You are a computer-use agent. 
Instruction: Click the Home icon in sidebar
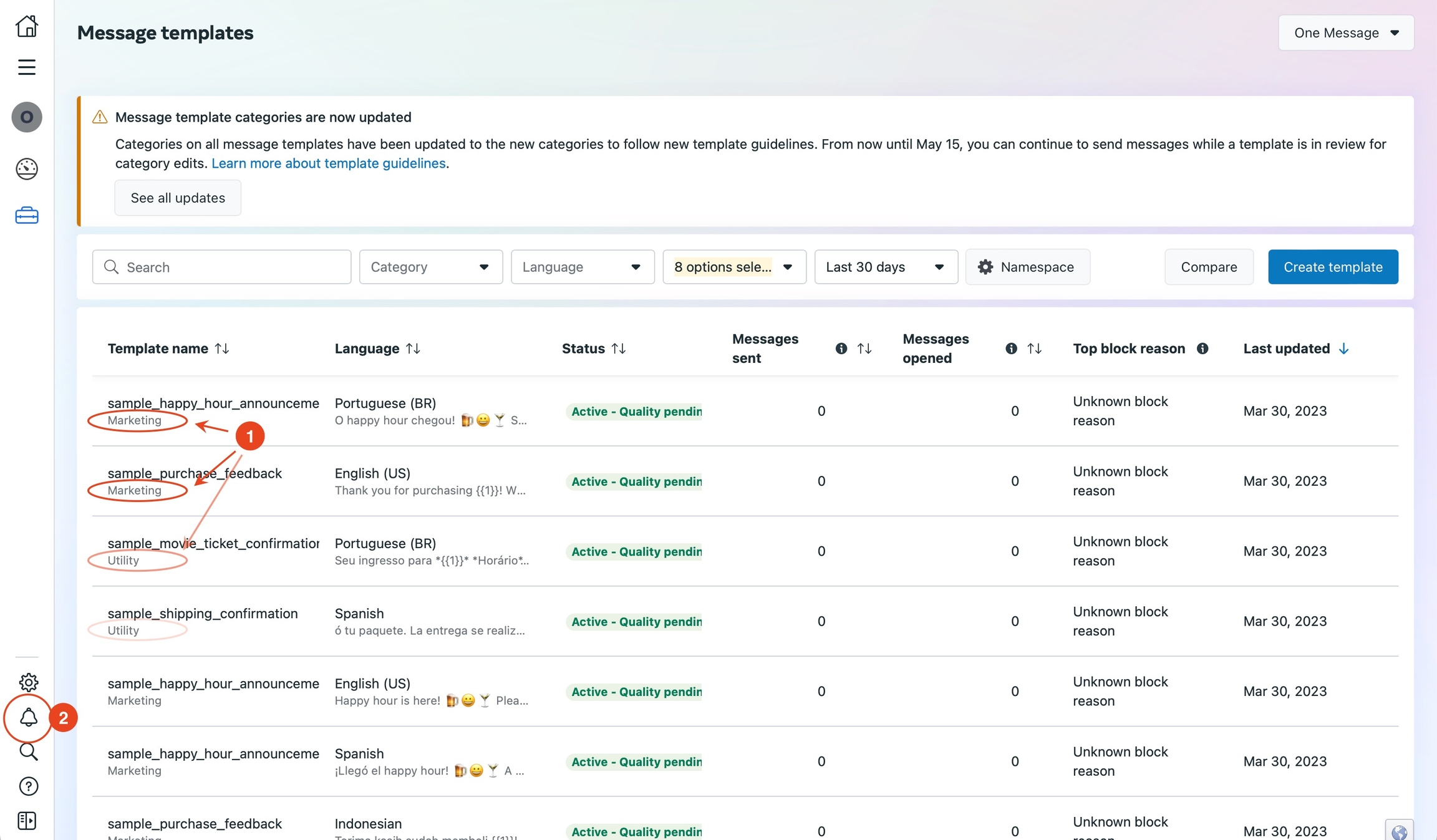point(27,26)
